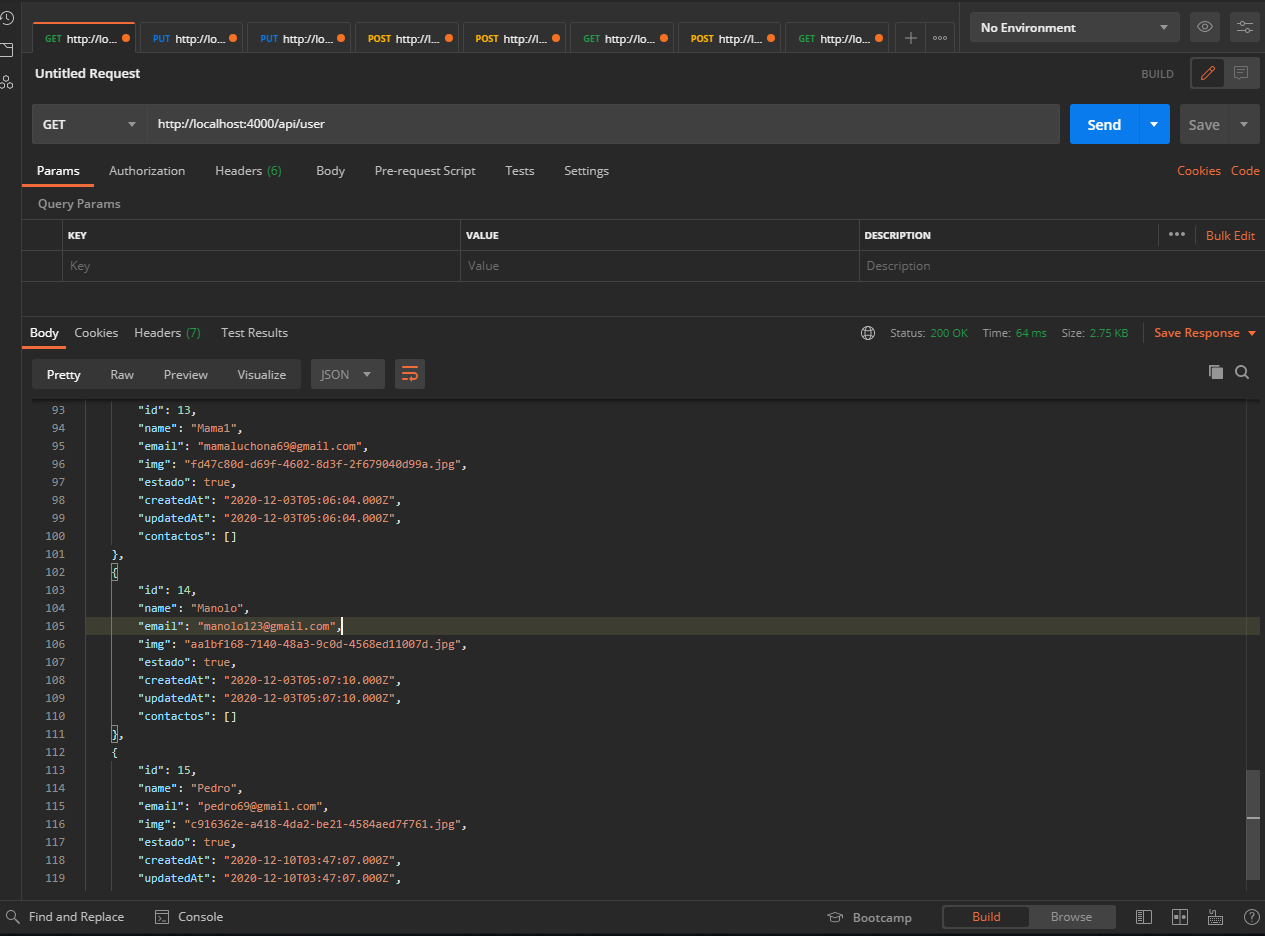
Task: Open the Pre-request Script tab
Action: (x=425, y=171)
